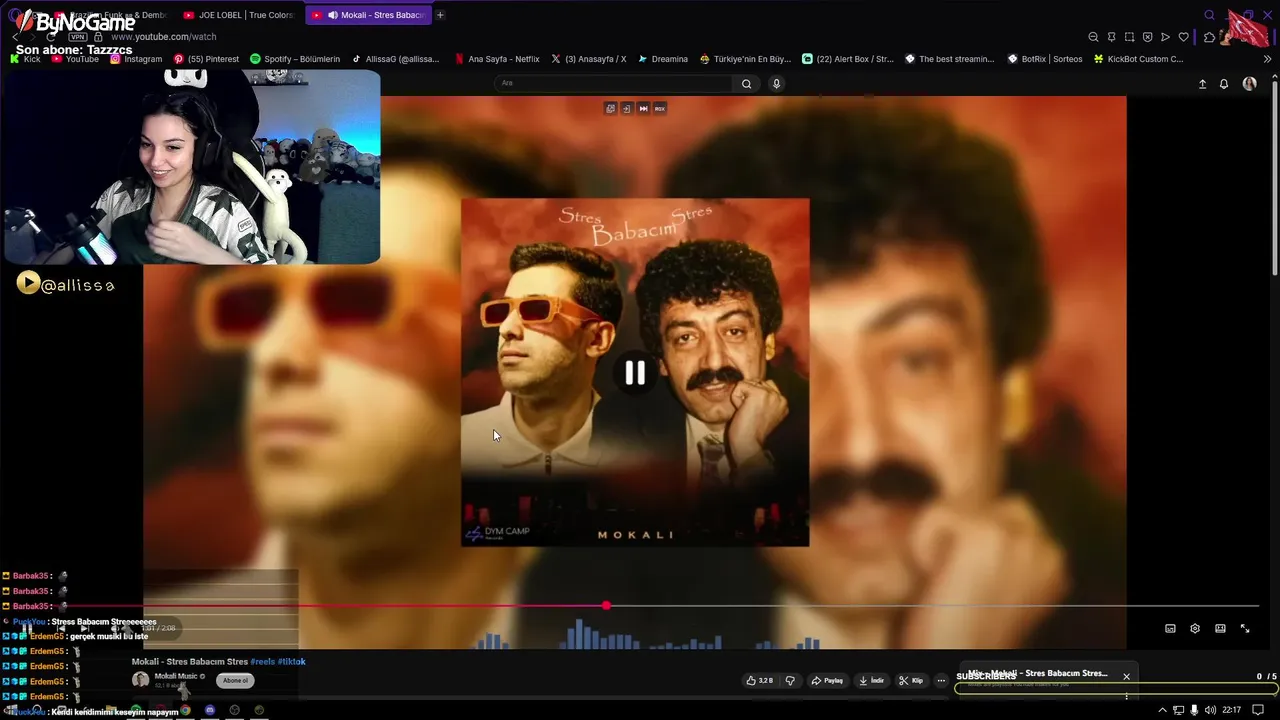Click the browser zoom-out magnifier icon
This screenshot has width=1280, height=720.
tap(1093, 37)
